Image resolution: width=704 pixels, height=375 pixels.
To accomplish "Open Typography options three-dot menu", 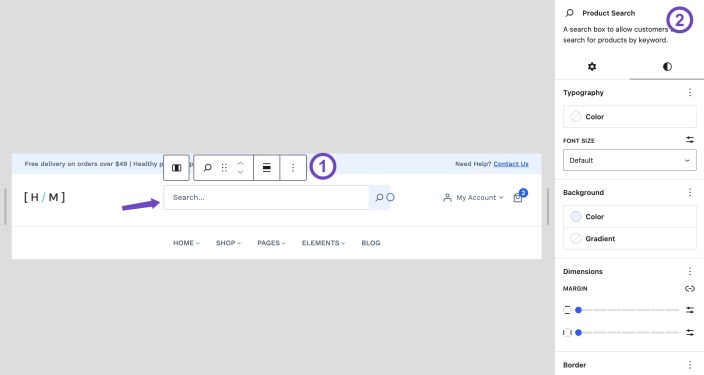I will pyautogui.click(x=690, y=93).
